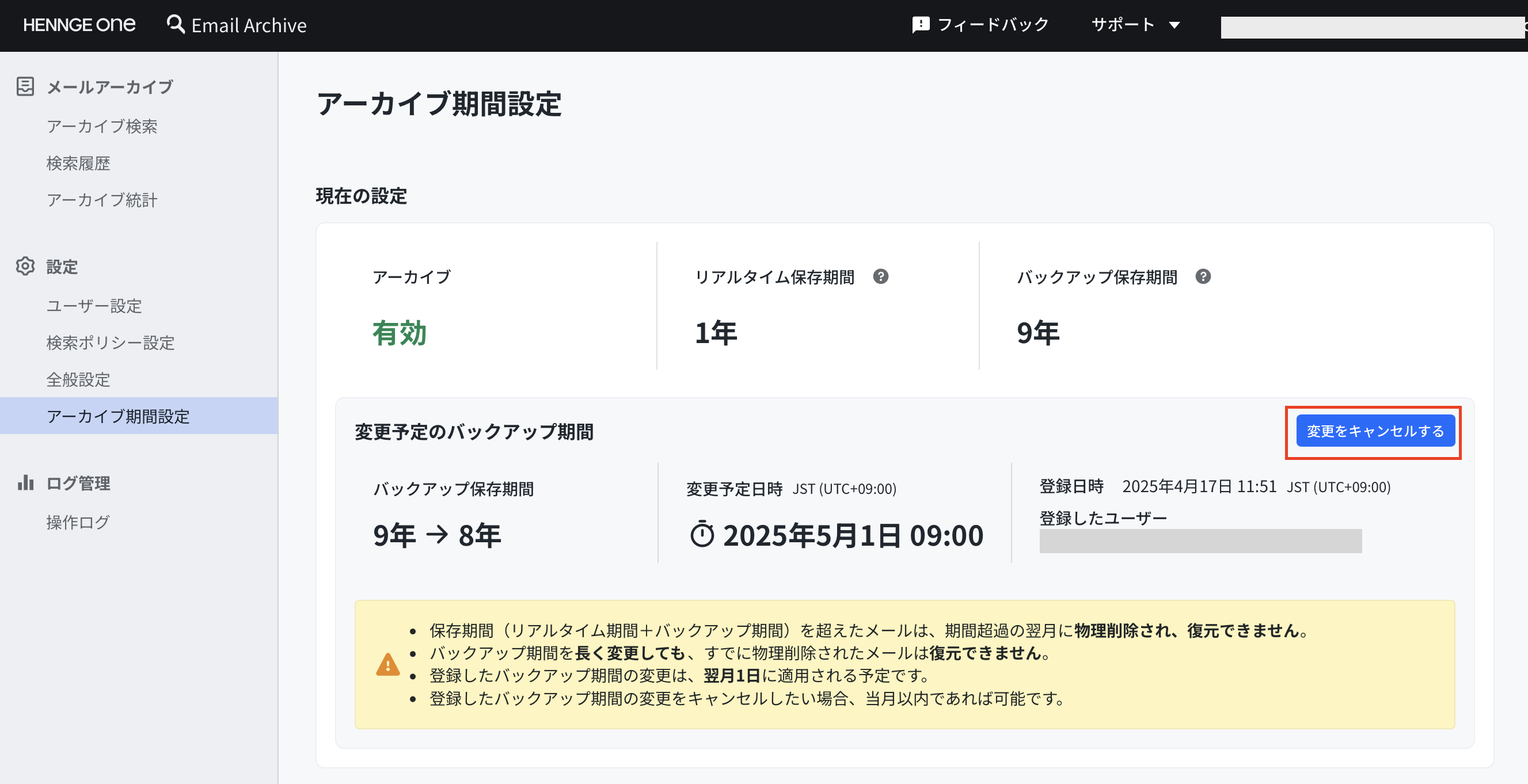The height and width of the screenshot is (784, 1528).
Task: Click the clock icon beside 2025年5月1日
Action: click(702, 534)
